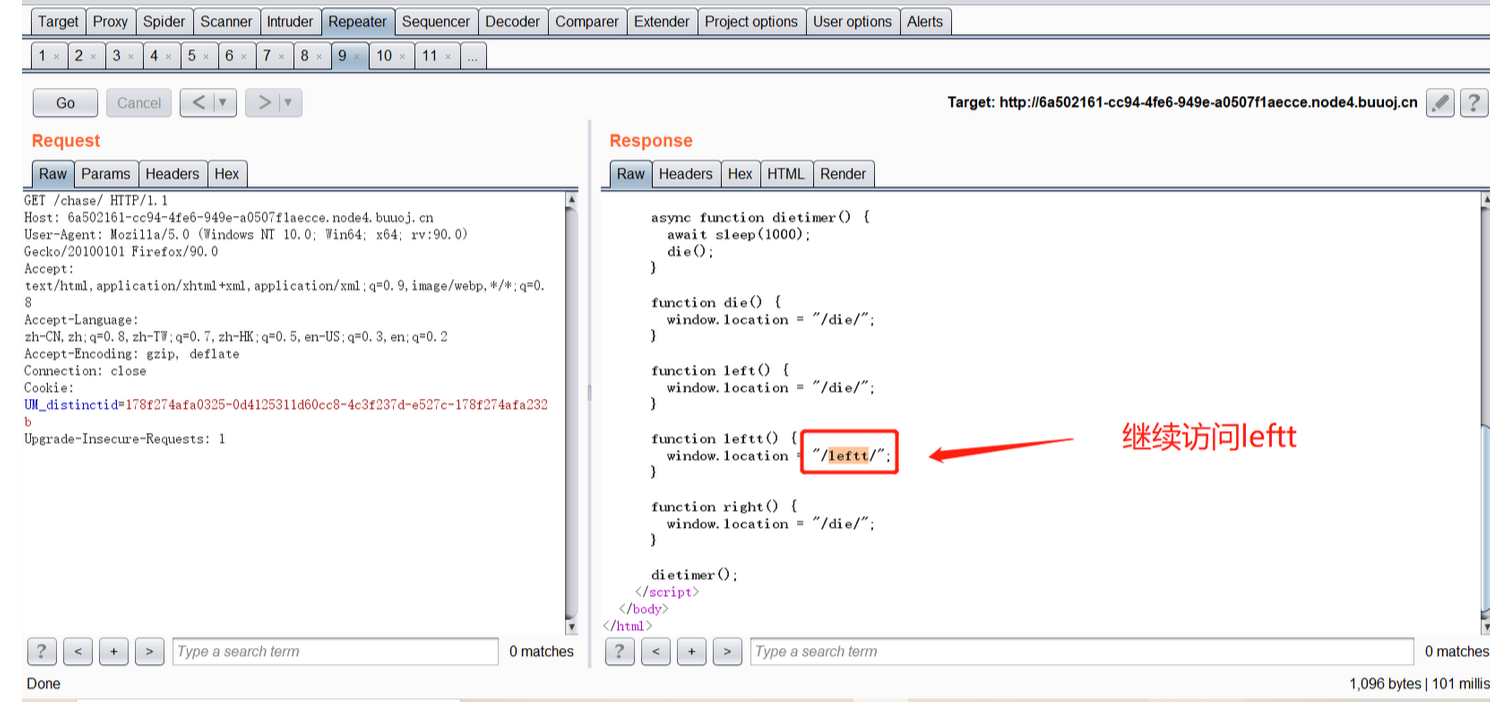Close Repeater tab 2
Viewport: 1490px width, 702px height.
pyautogui.click(x=93, y=57)
